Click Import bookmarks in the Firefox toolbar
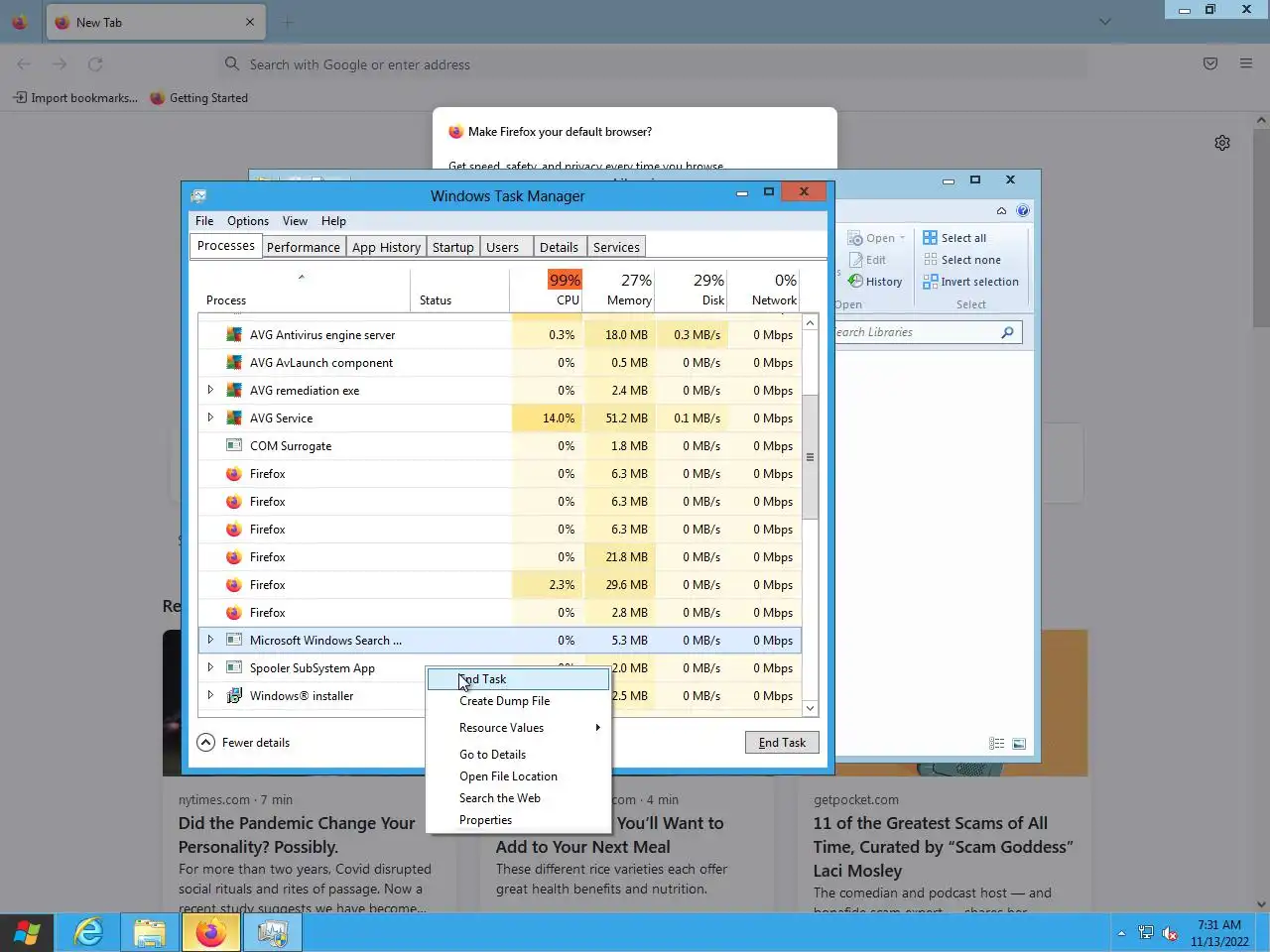 [75, 98]
